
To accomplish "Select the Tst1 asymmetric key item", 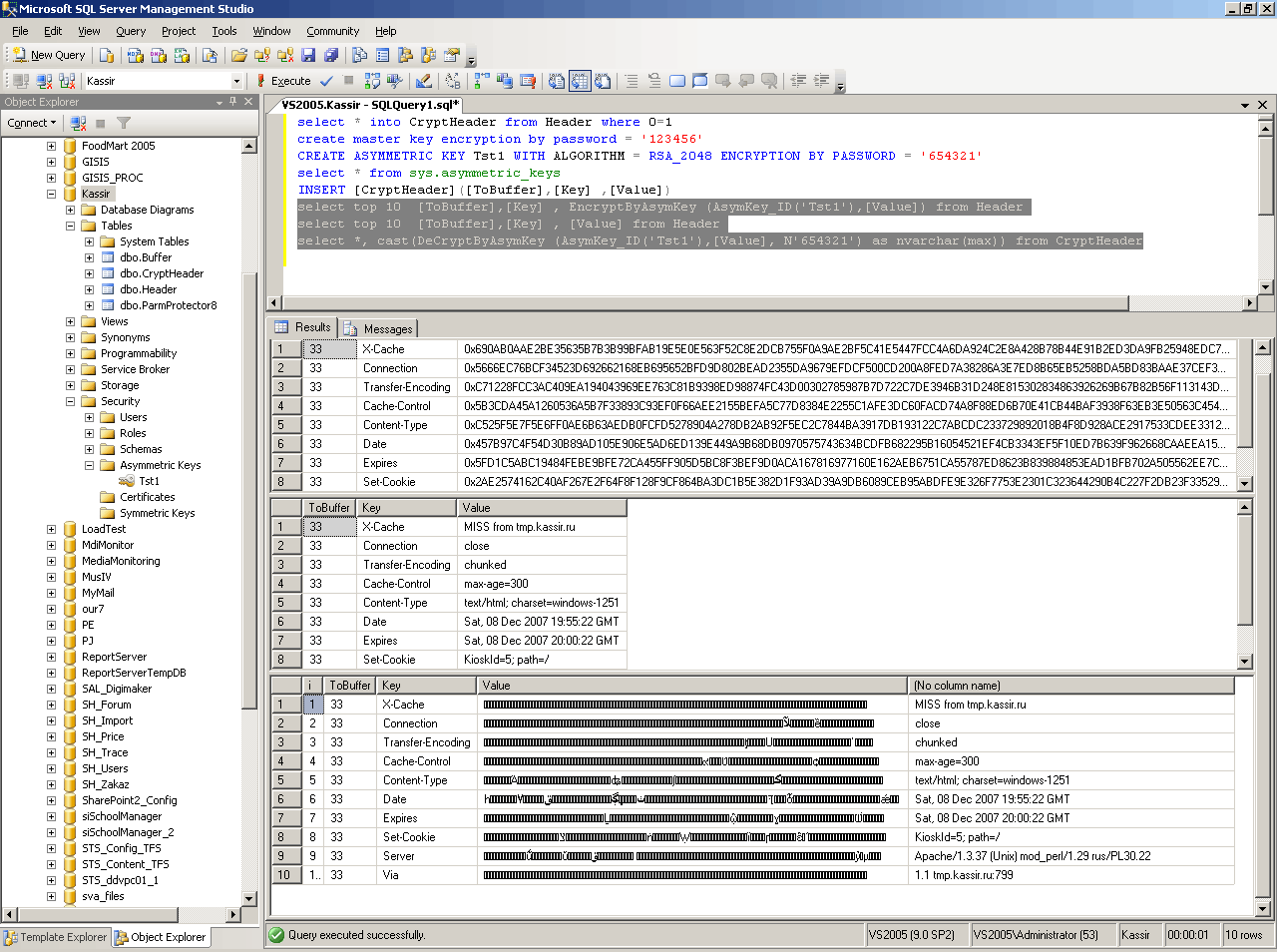I will [x=149, y=481].
